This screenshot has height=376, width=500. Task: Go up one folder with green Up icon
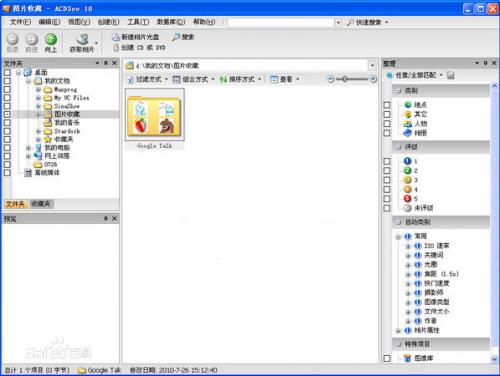click(x=51, y=39)
